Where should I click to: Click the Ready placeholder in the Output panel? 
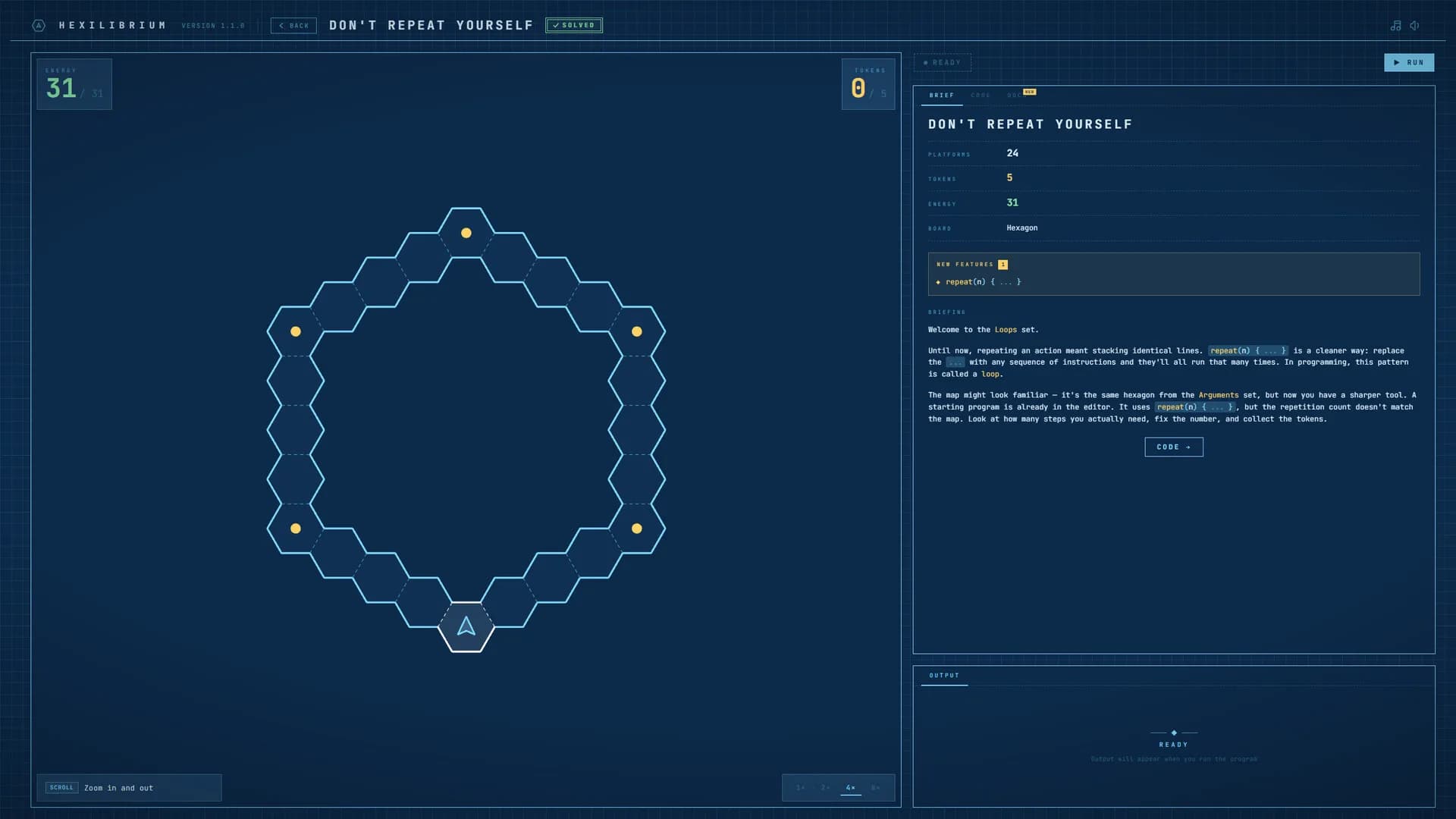(x=1173, y=745)
